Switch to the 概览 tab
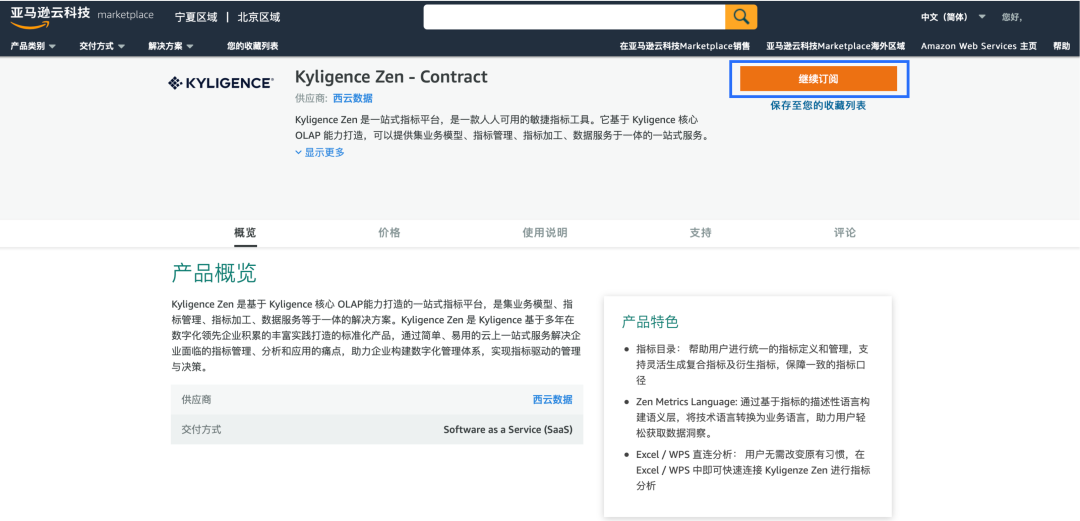This screenshot has height=521, width=1080. click(245, 233)
